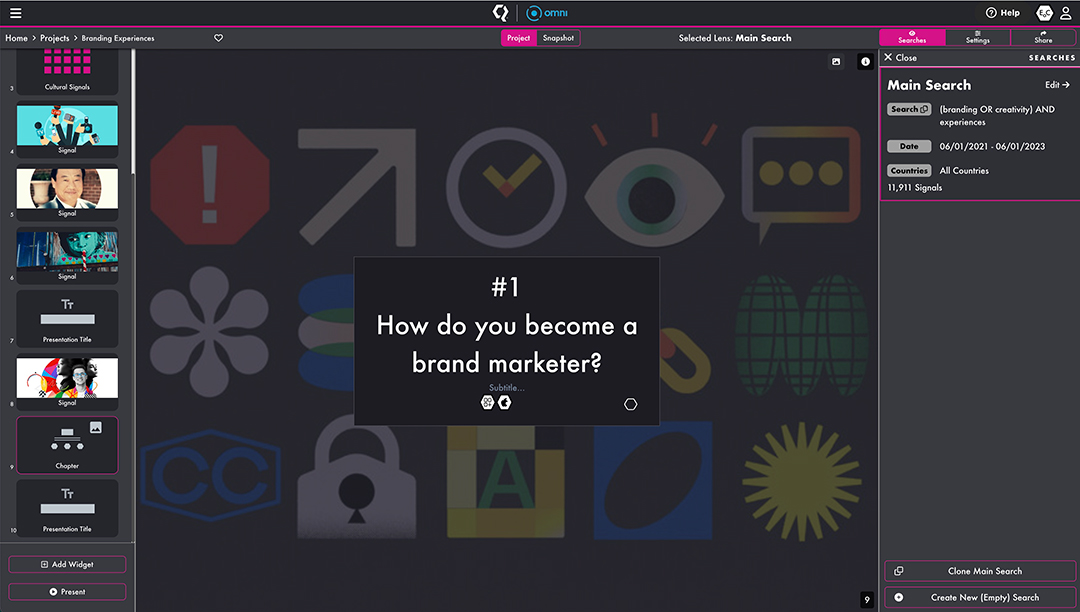The height and width of the screenshot is (612, 1080).
Task: Expand Main Search via Edit arrow
Action: [x=1057, y=85]
